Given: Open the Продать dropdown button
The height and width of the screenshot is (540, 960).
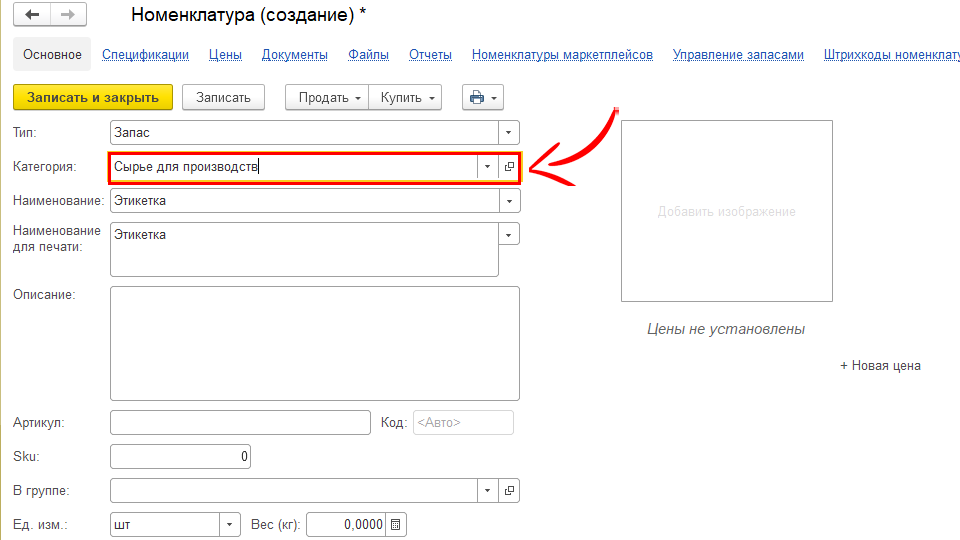Looking at the screenshot, I should tap(327, 97).
